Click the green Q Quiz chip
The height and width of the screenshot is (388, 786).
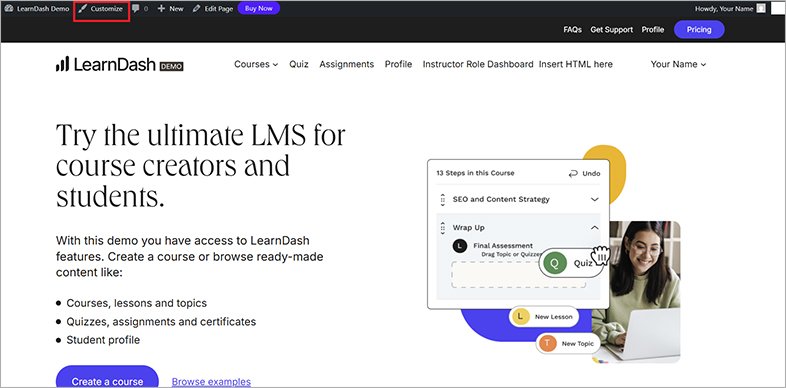pyautogui.click(x=571, y=263)
